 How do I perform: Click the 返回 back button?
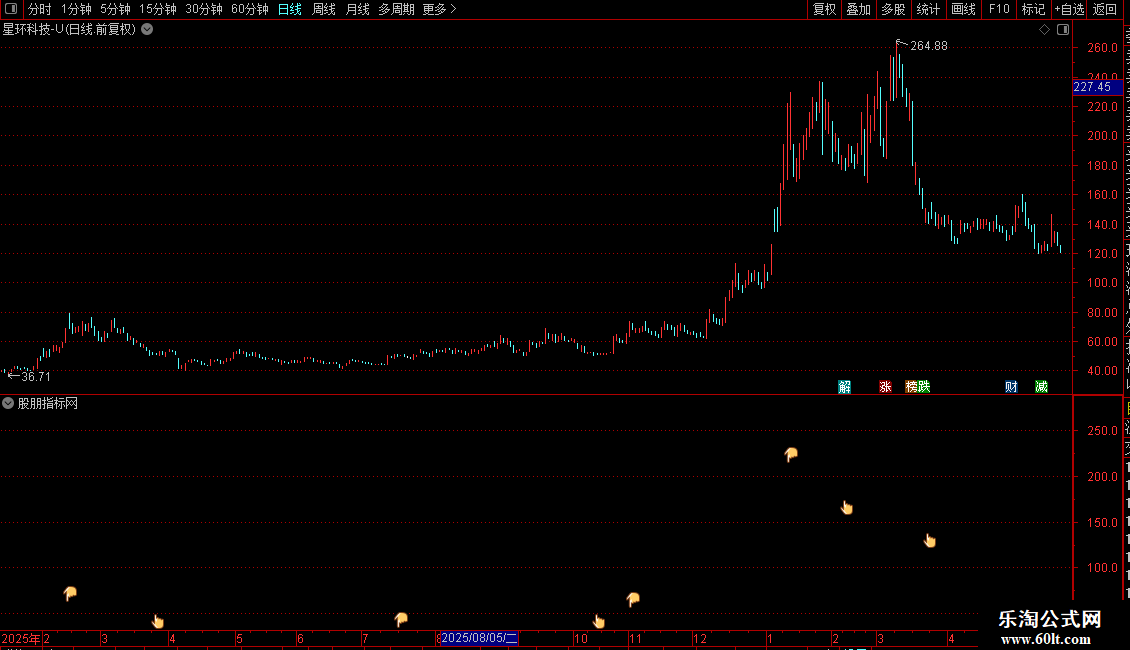tap(1104, 9)
